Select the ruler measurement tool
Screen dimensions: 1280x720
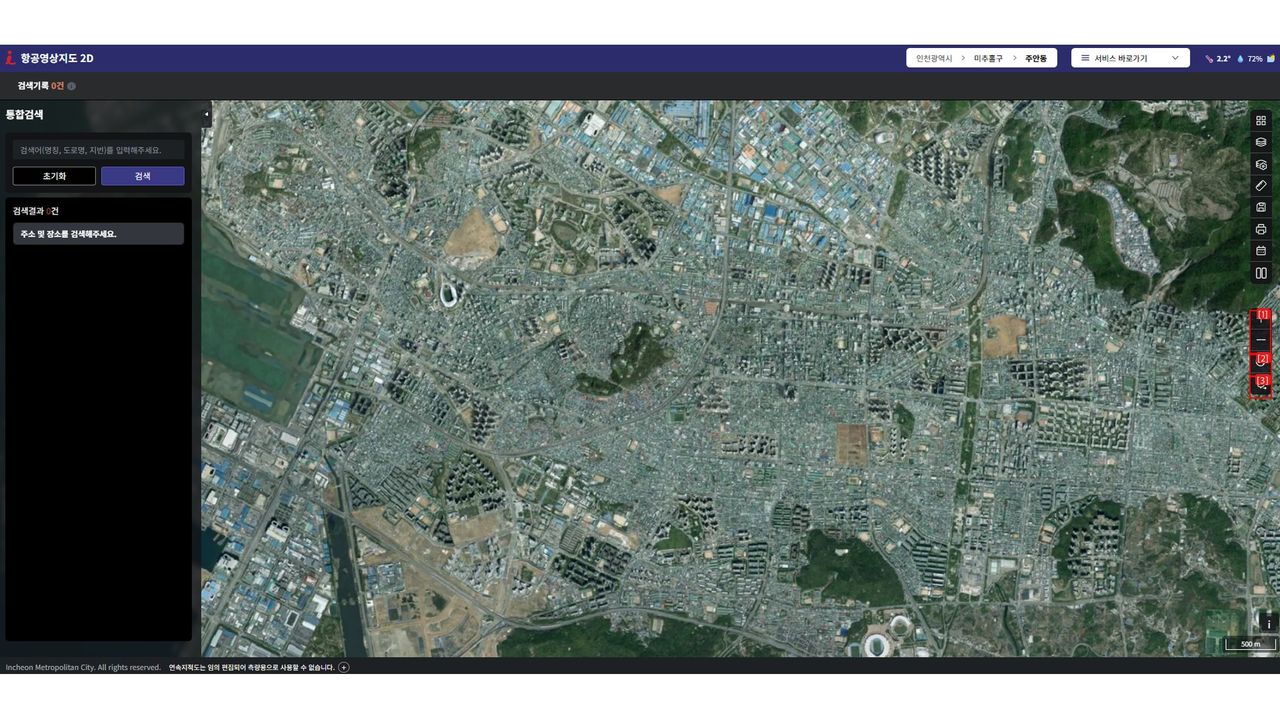point(1261,186)
